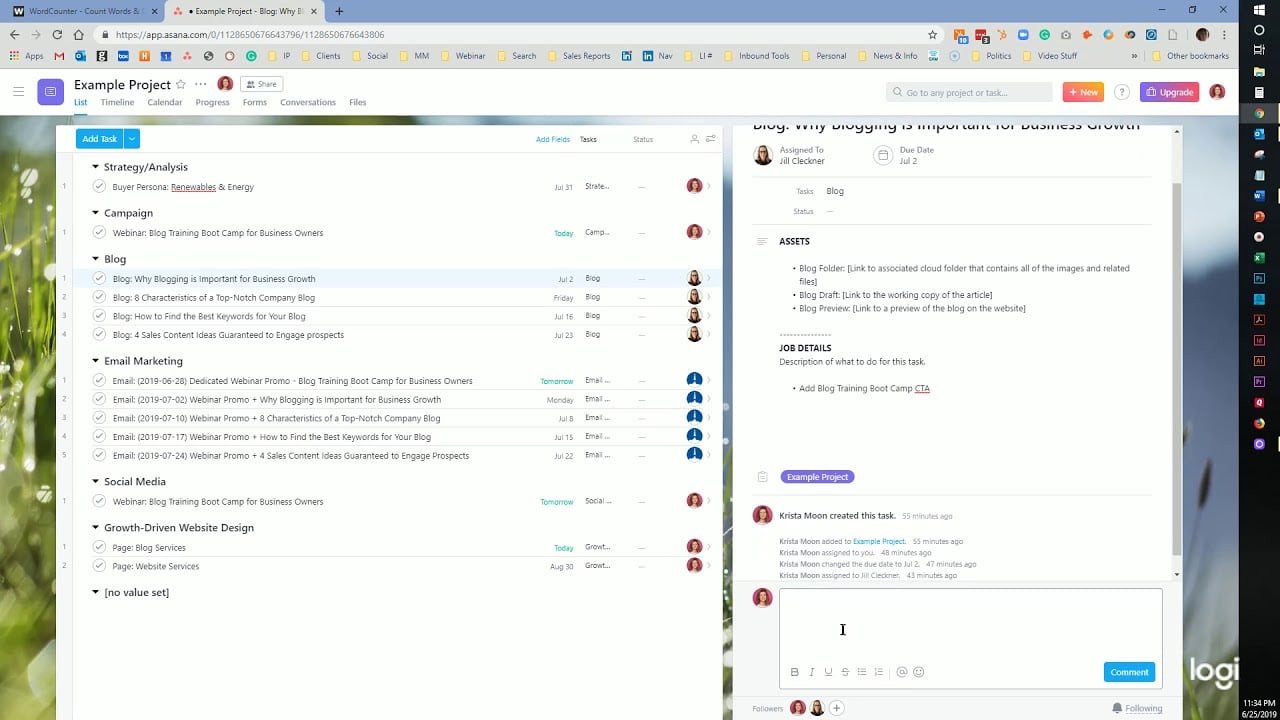Open the hamburger sidebar menu icon

tap(18, 92)
